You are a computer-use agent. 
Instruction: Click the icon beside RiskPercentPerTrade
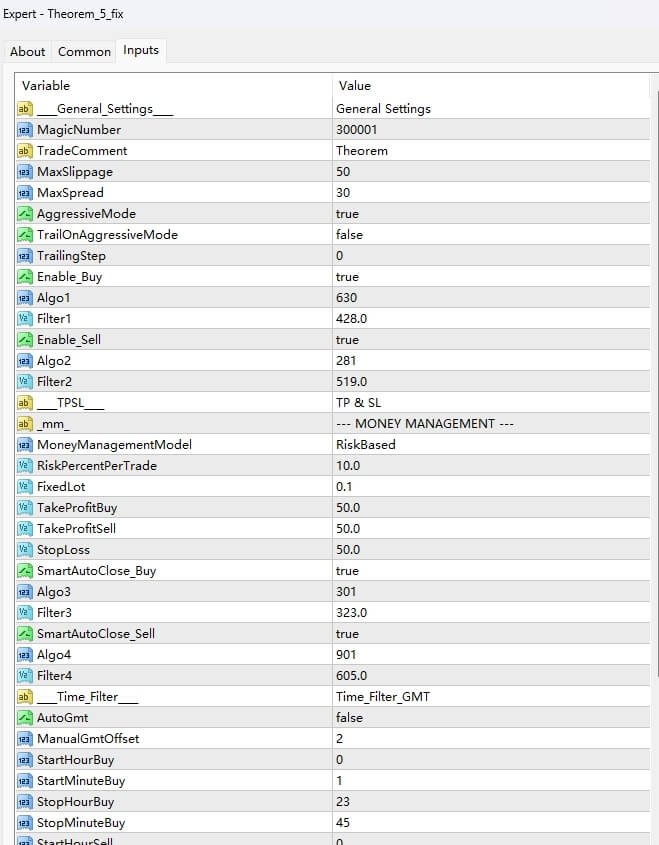(25, 466)
